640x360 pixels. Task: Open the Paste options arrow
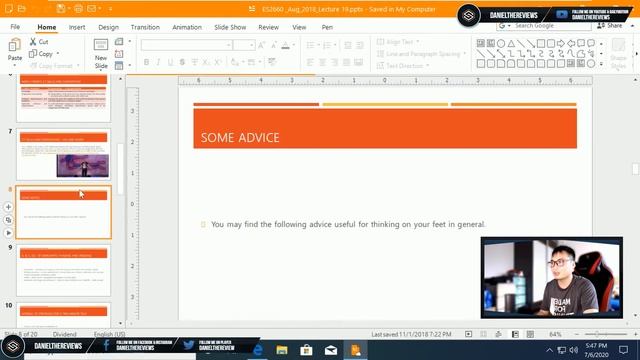[x=15, y=65]
